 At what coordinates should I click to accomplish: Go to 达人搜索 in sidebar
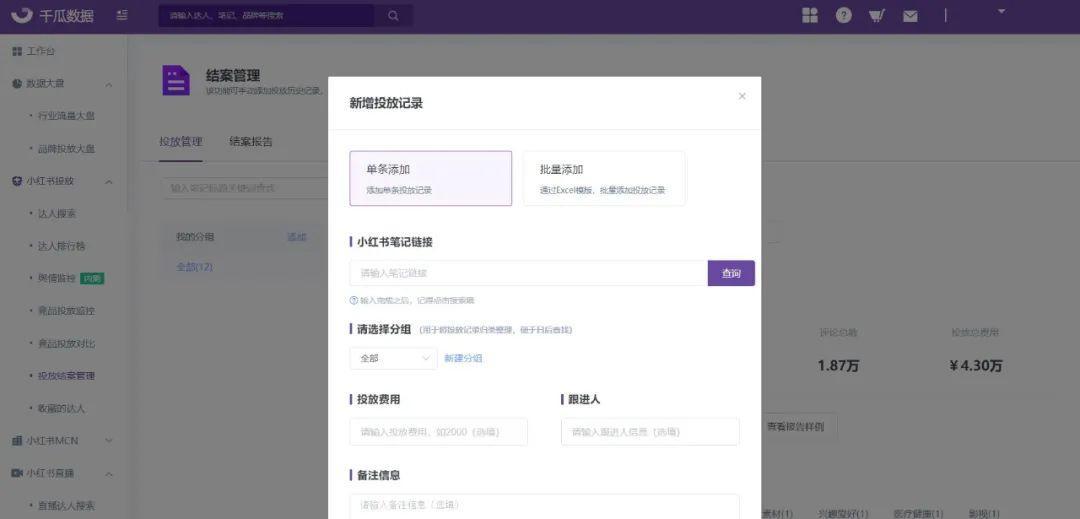[57, 214]
